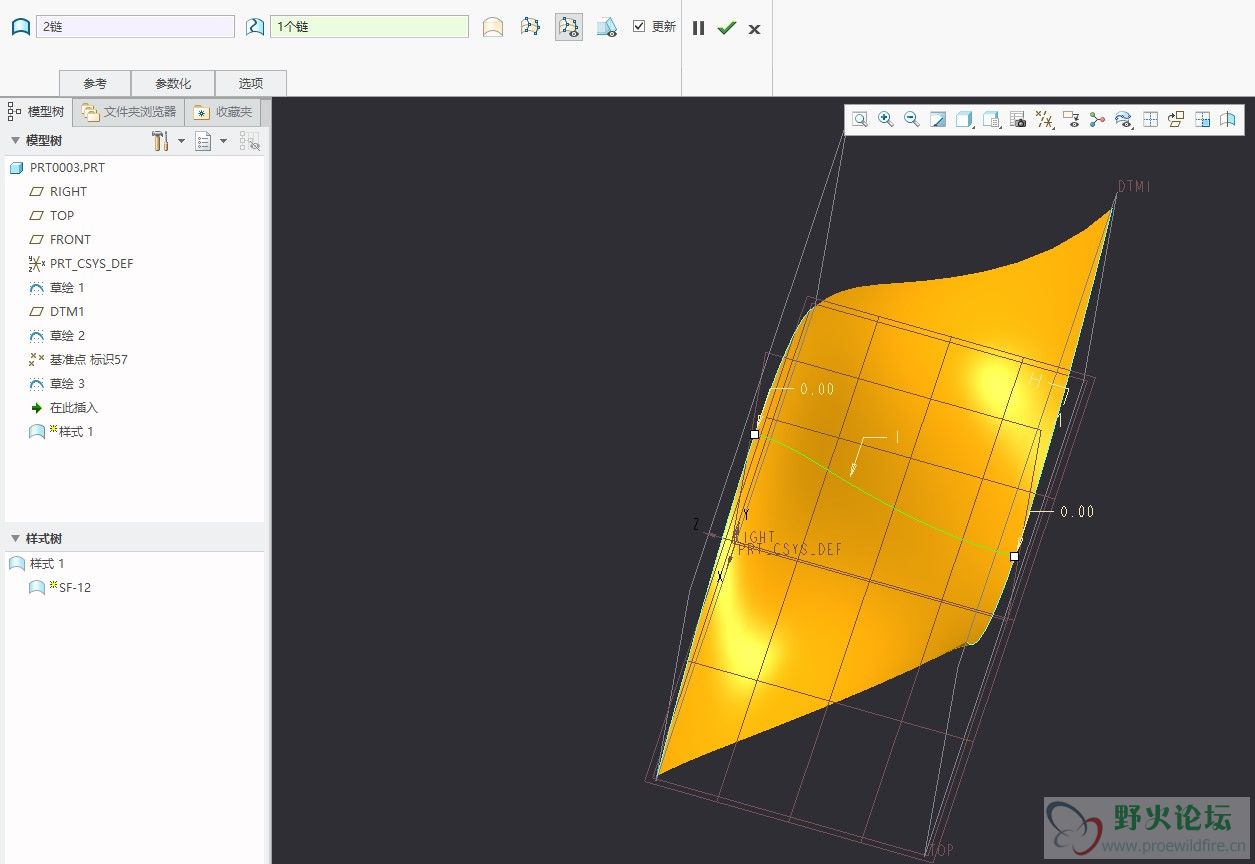Click the lower right 0.00 dimension label
Screen dimensions: 1255x864
point(1077,511)
